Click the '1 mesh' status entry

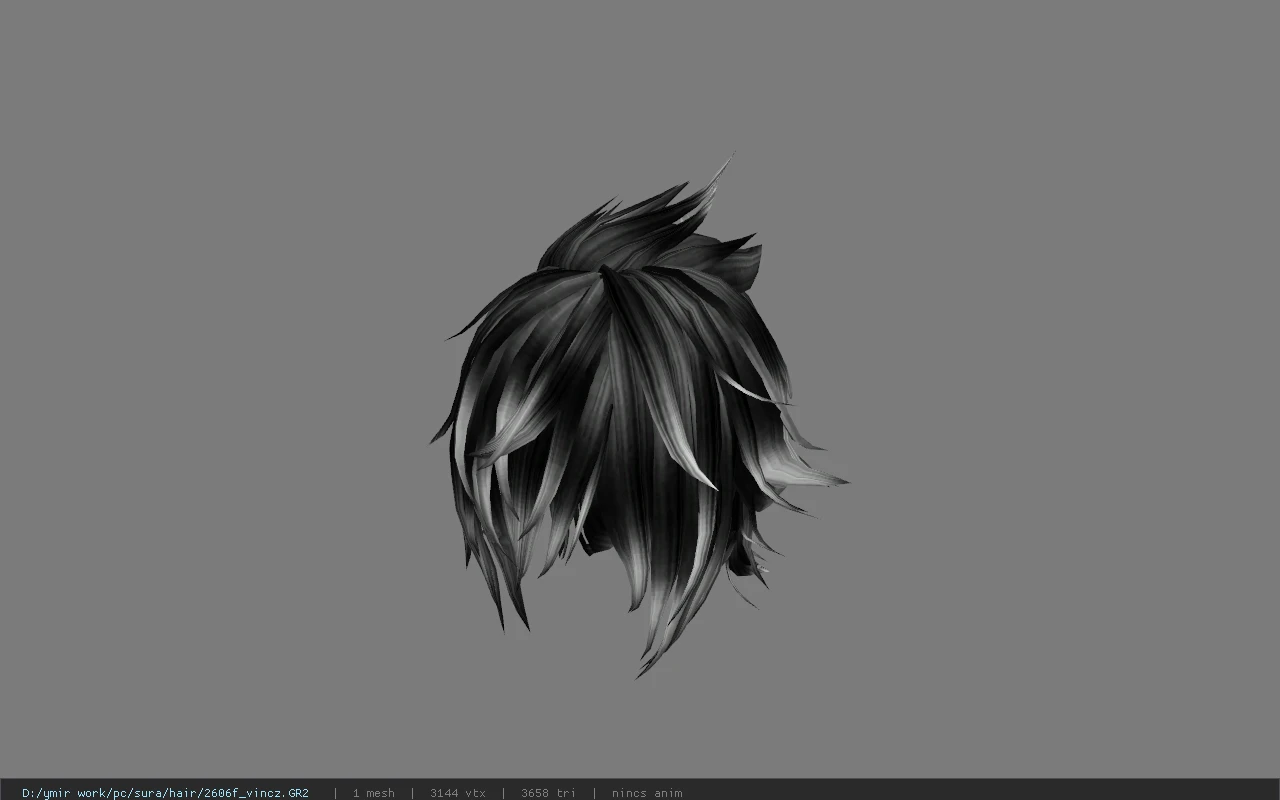pos(373,793)
